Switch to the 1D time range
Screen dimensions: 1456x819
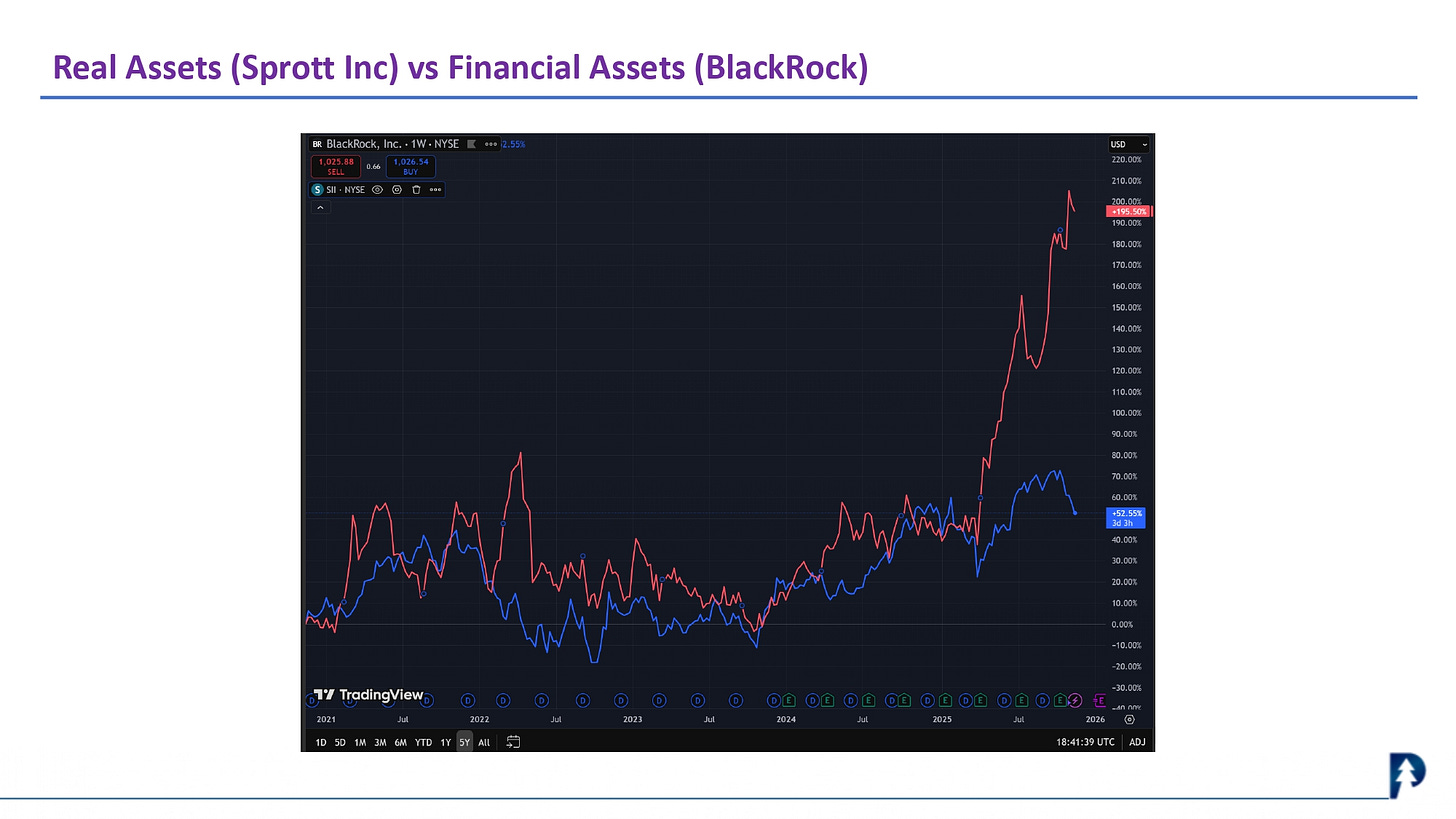[321, 742]
